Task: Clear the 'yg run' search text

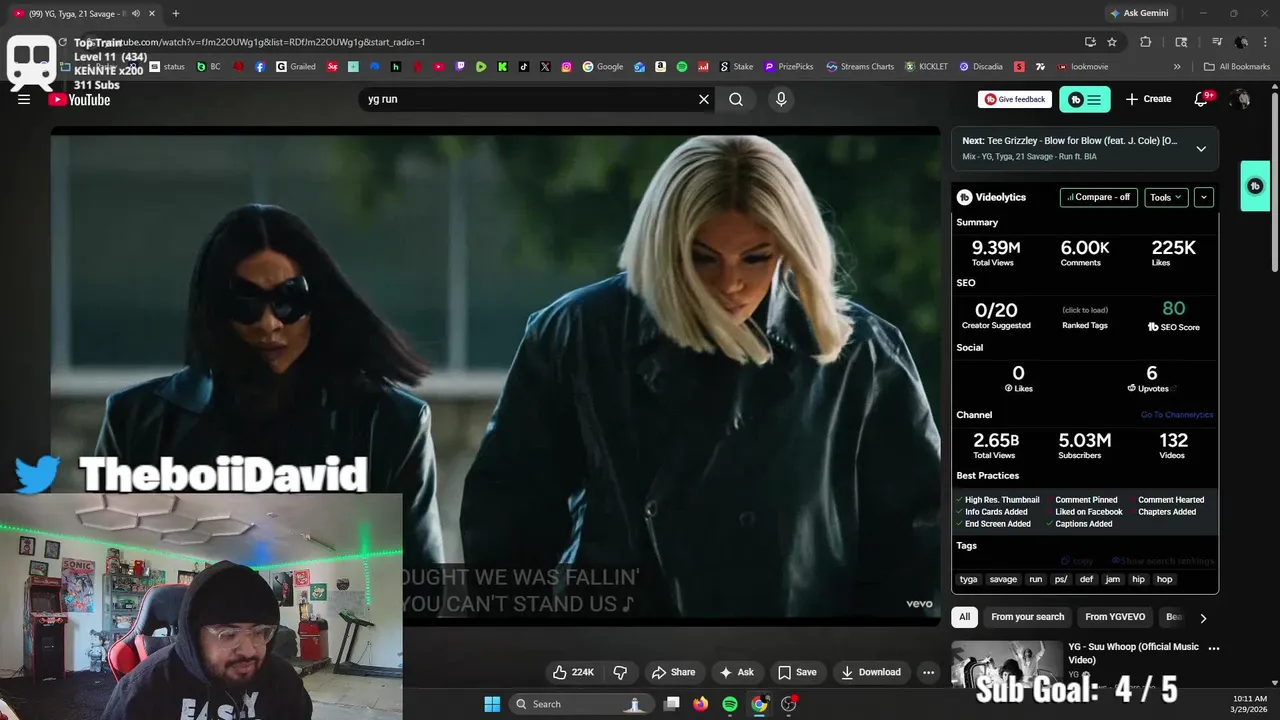Action: (x=704, y=99)
